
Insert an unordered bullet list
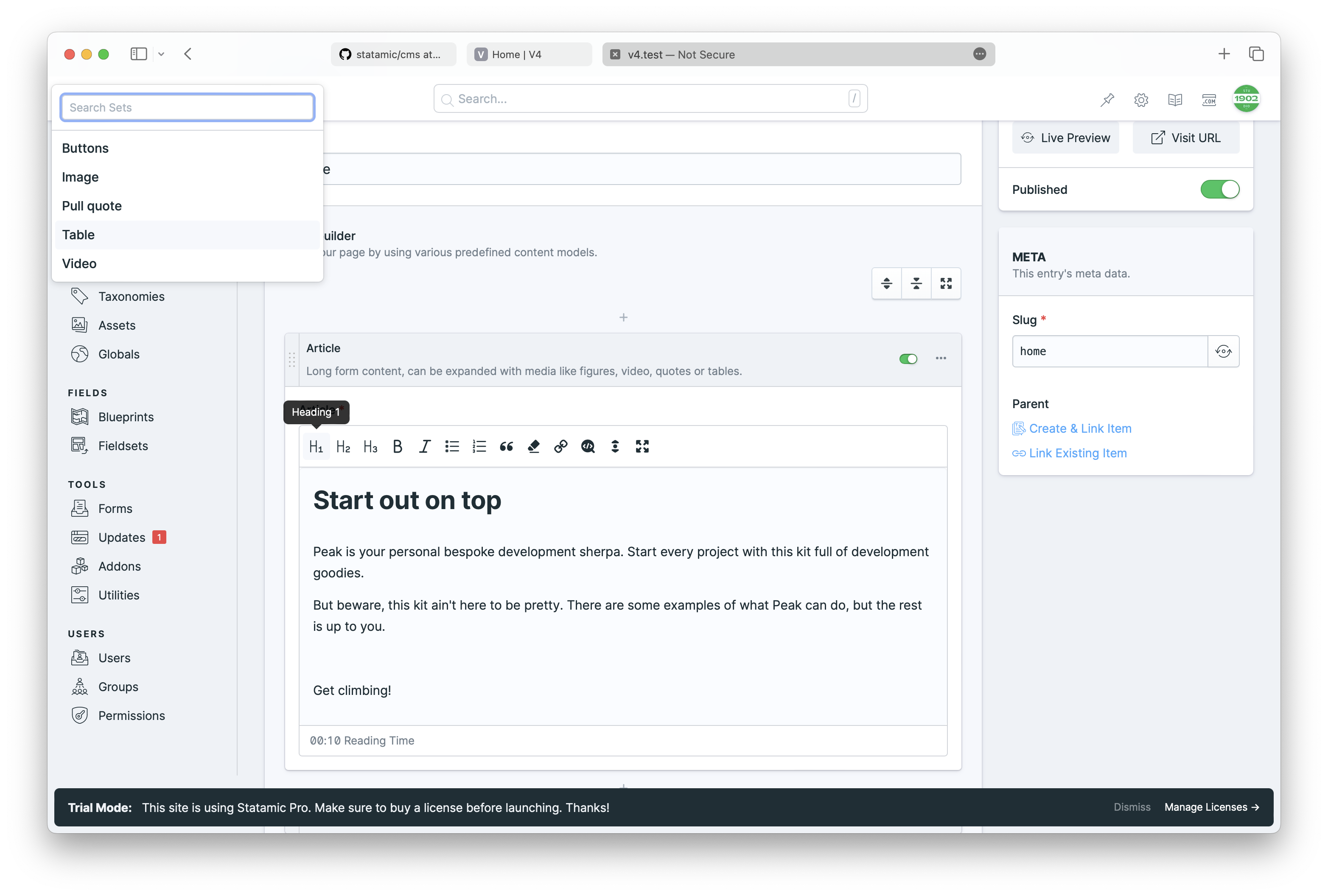pyautogui.click(x=452, y=447)
